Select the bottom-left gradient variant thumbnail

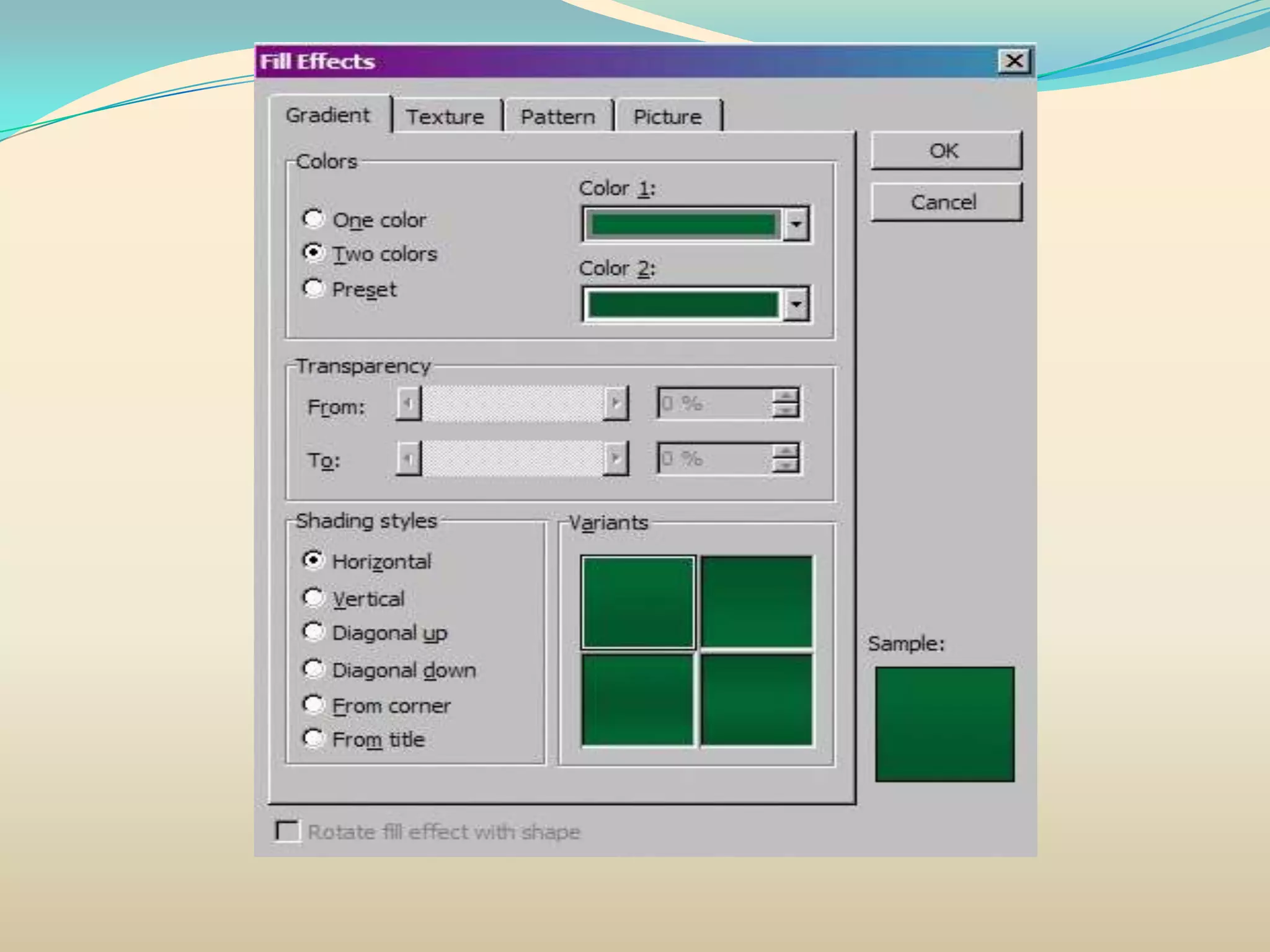point(637,700)
